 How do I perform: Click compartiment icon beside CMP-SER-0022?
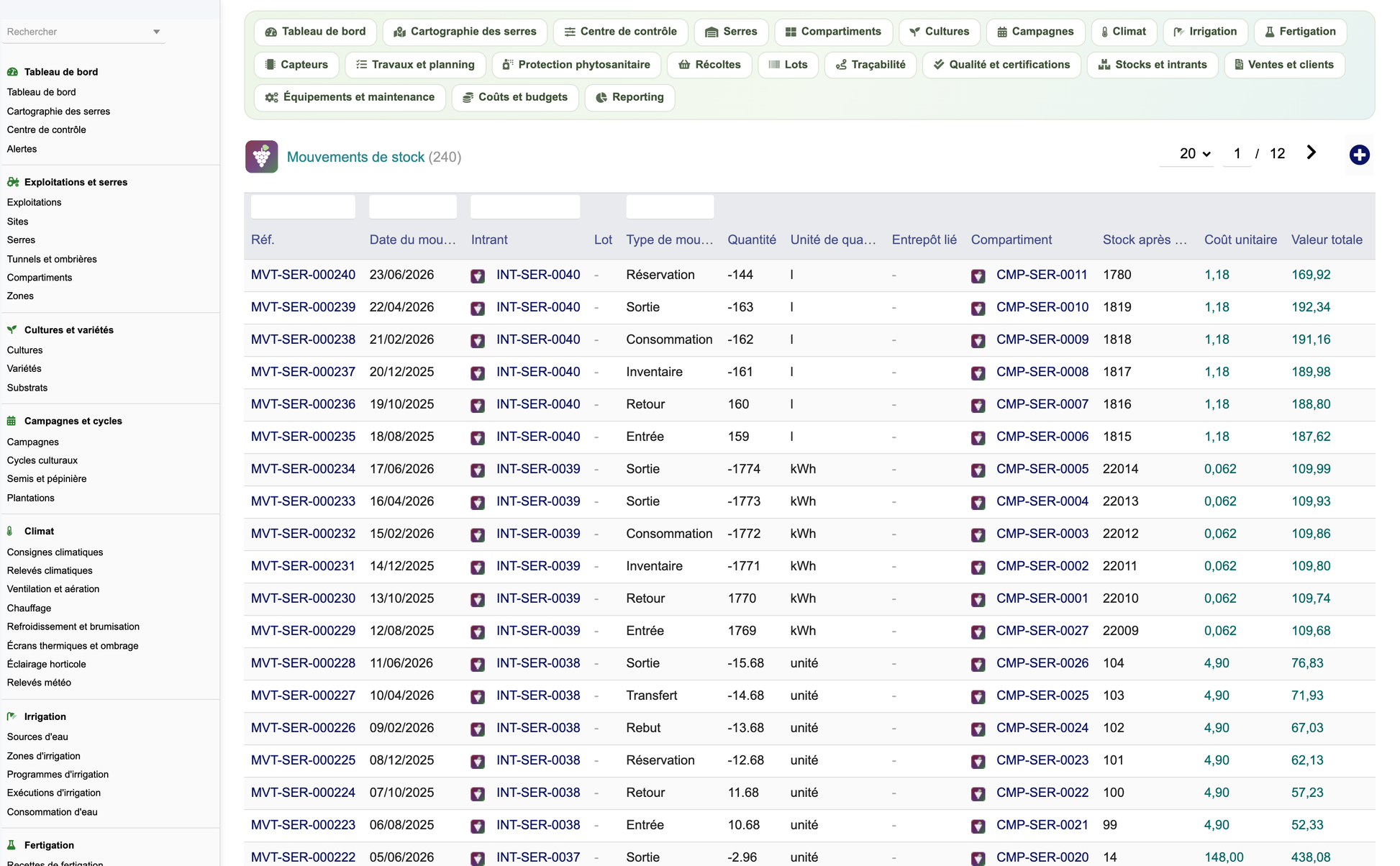point(978,794)
